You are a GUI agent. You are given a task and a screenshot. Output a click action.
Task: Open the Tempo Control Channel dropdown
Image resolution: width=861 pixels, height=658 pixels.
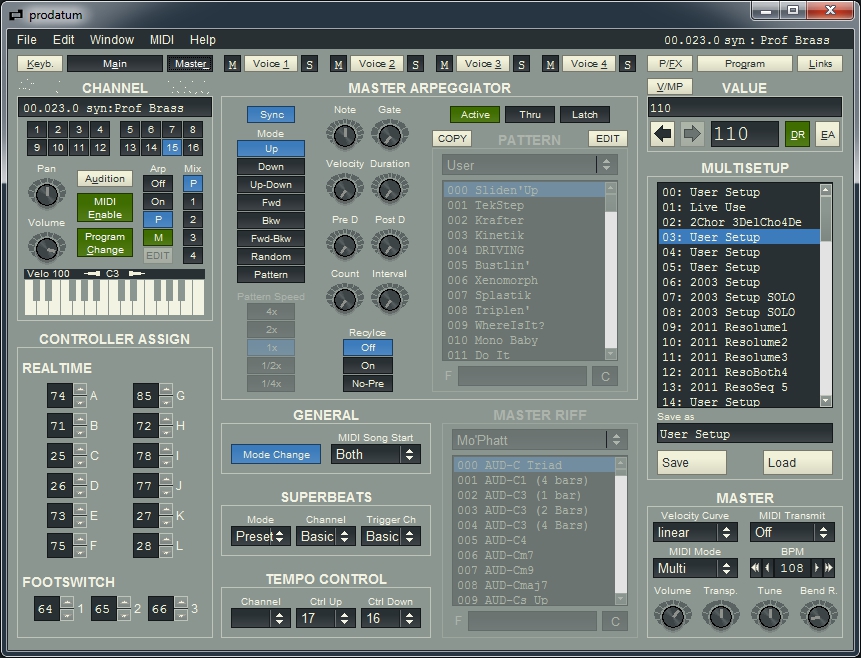coord(261,618)
